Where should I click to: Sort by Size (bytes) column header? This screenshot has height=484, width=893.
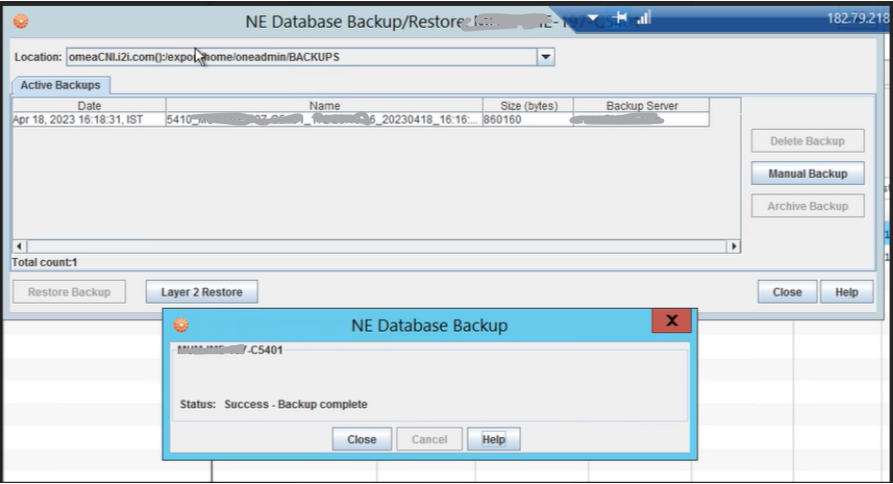click(529, 106)
